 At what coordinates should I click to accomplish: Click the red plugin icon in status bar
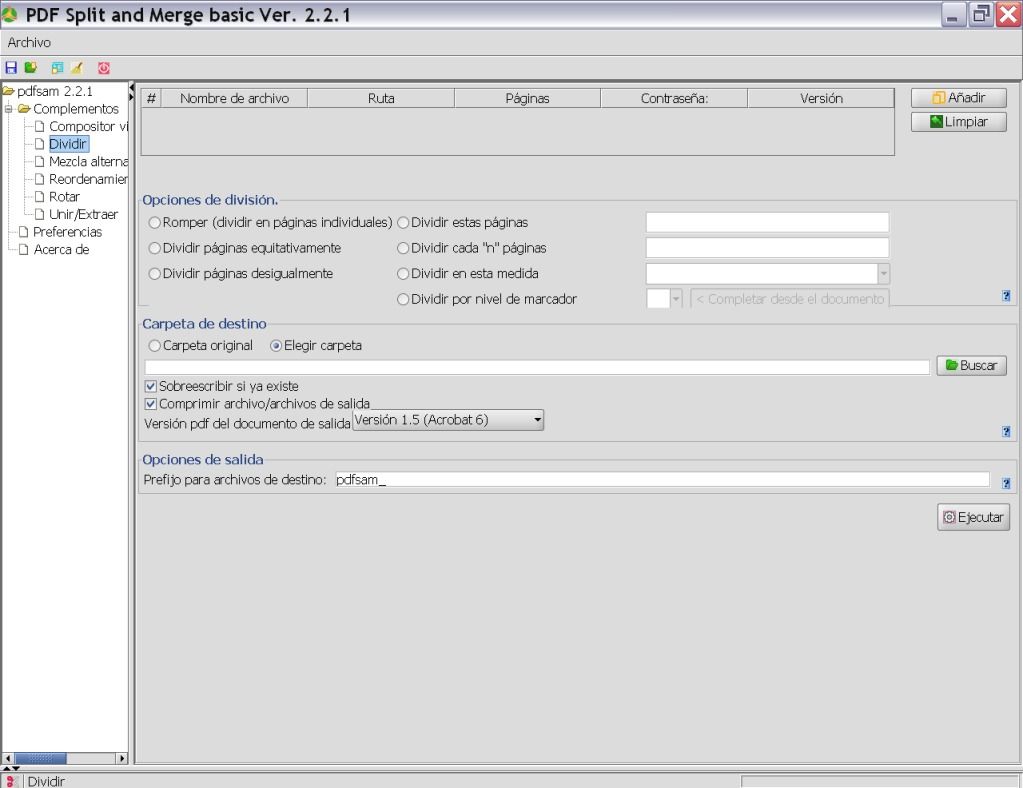pyautogui.click(x=10, y=781)
